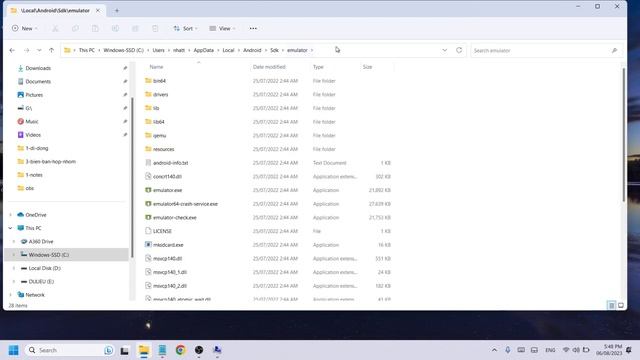This screenshot has height=360, width=640.
Task: Focus the Search emulator field
Action: 546,50
